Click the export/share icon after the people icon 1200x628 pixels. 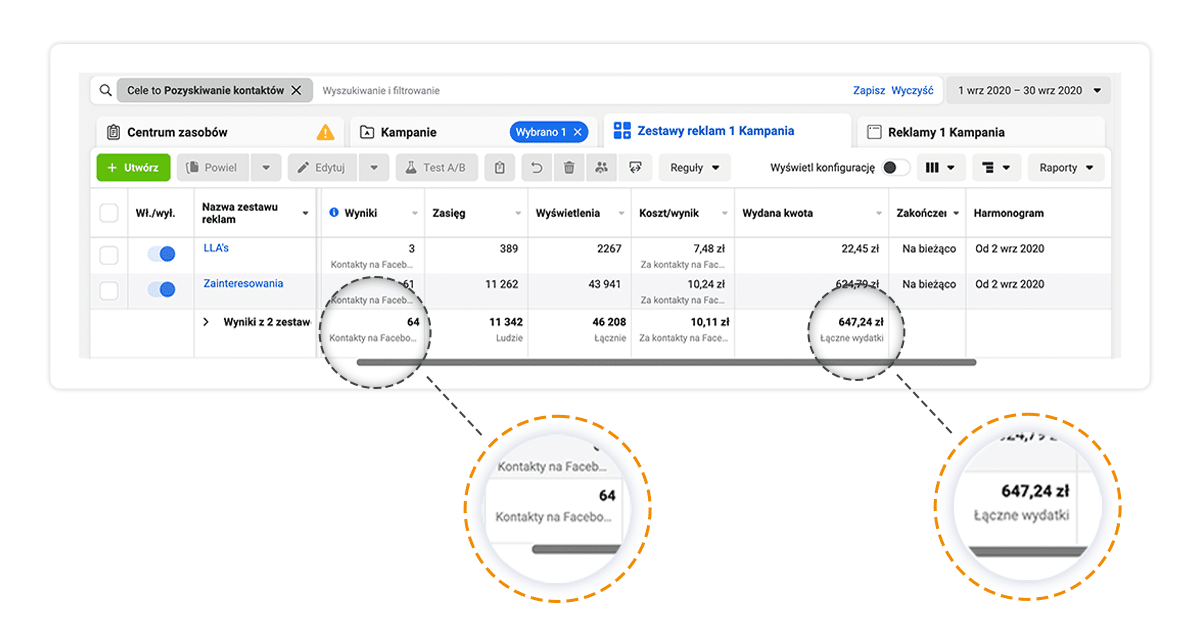point(634,167)
